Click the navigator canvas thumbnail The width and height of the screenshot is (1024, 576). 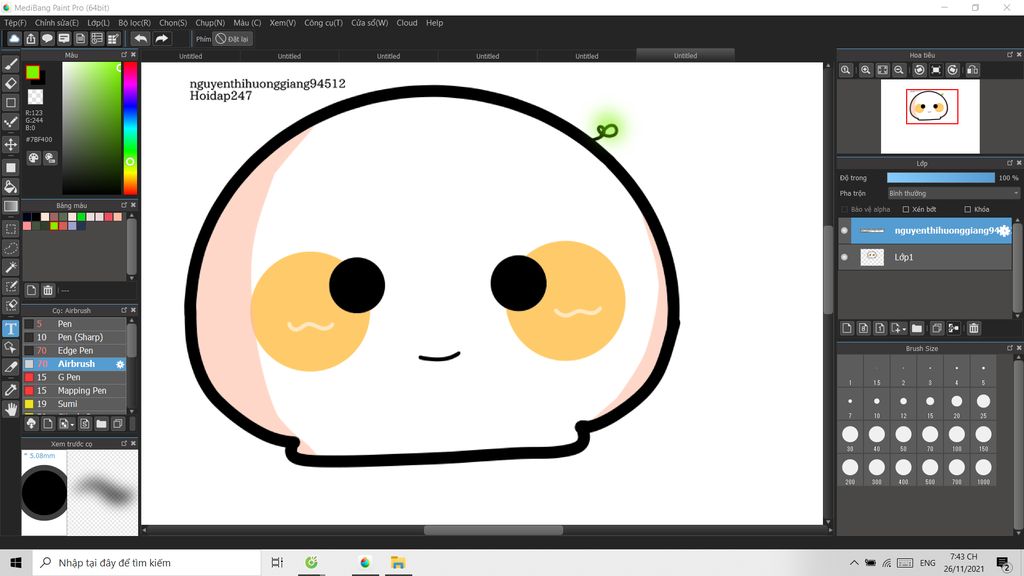click(930, 116)
